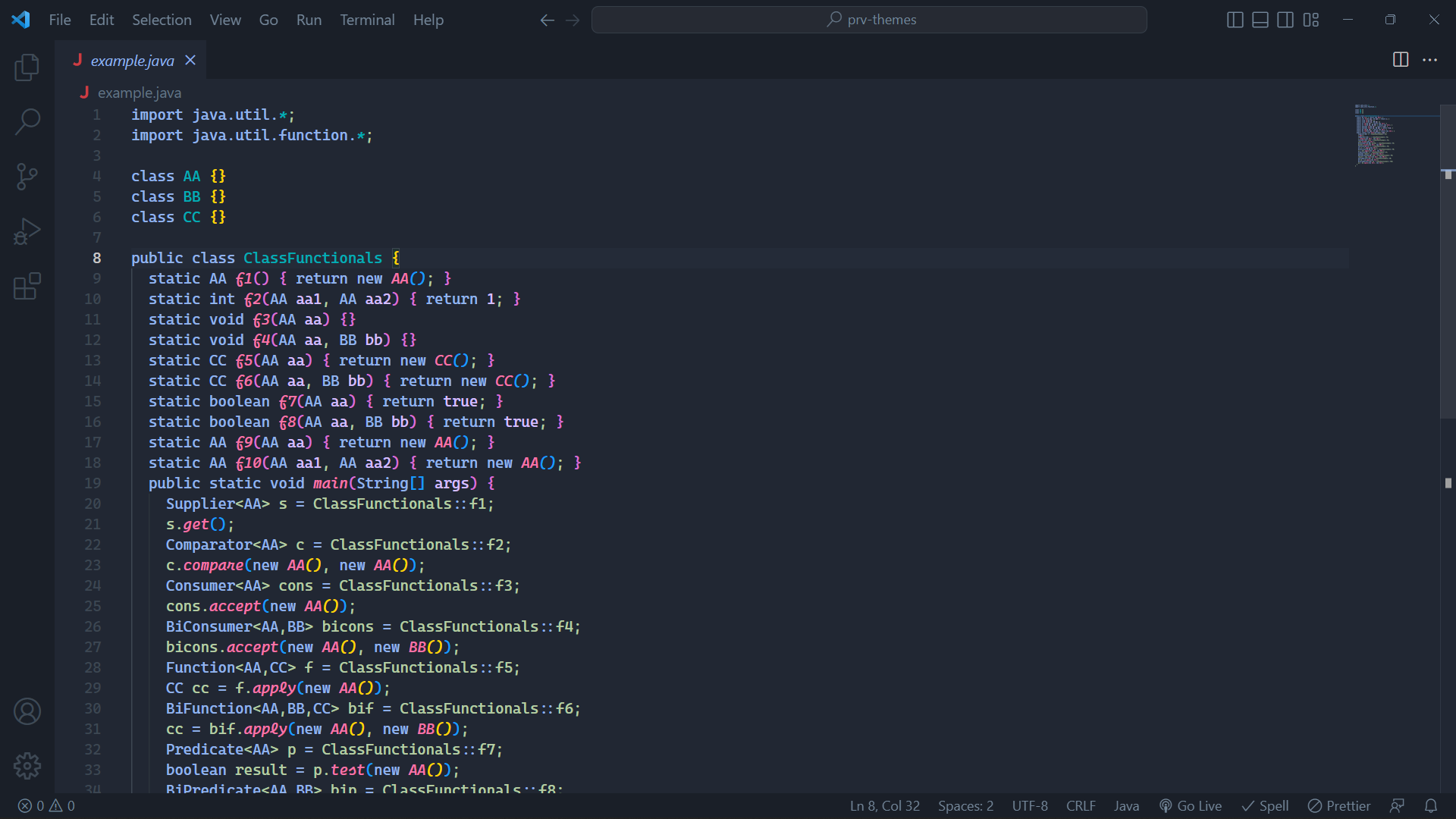Open the editor More Actions ellipsis
Screen dimensions: 1456x819
[1429, 60]
